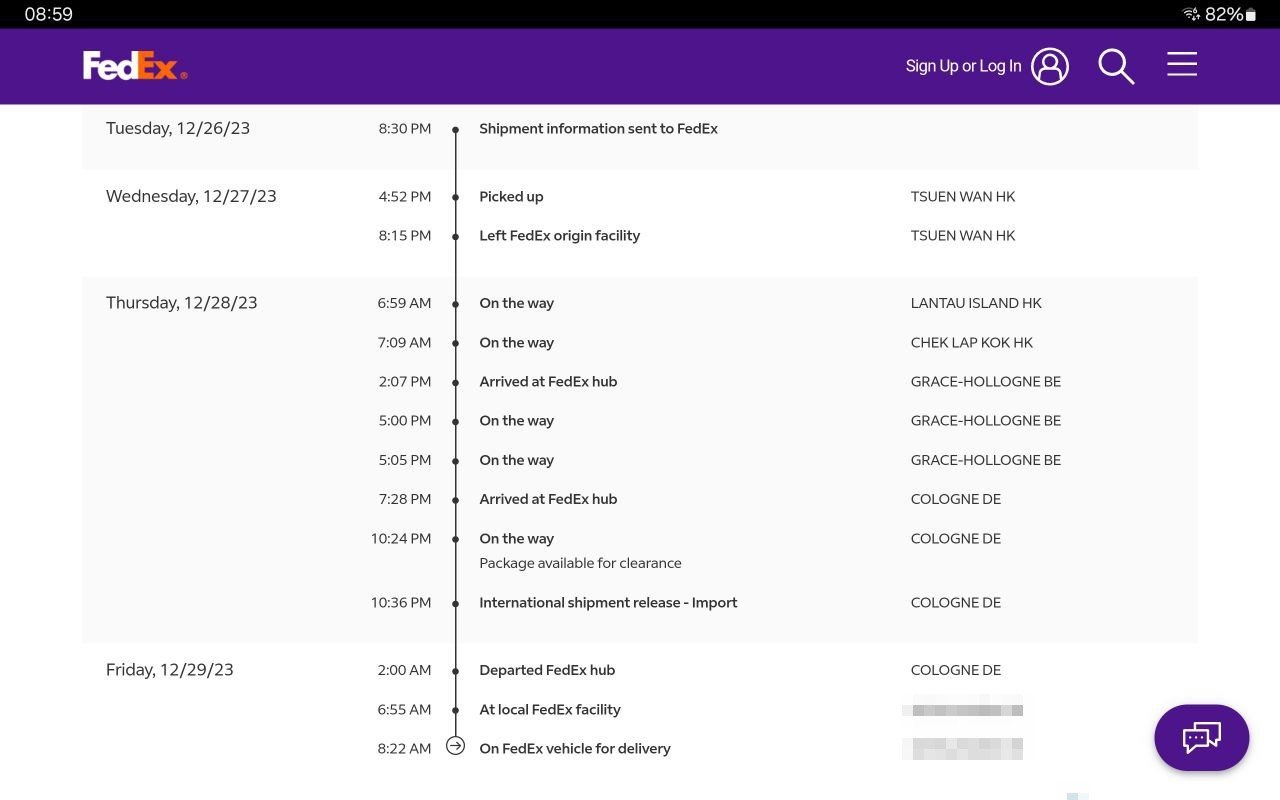Screen dimensions: 1280x800
Task: Click 'Departed FedEx hub' entry
Action: point(547,671)
